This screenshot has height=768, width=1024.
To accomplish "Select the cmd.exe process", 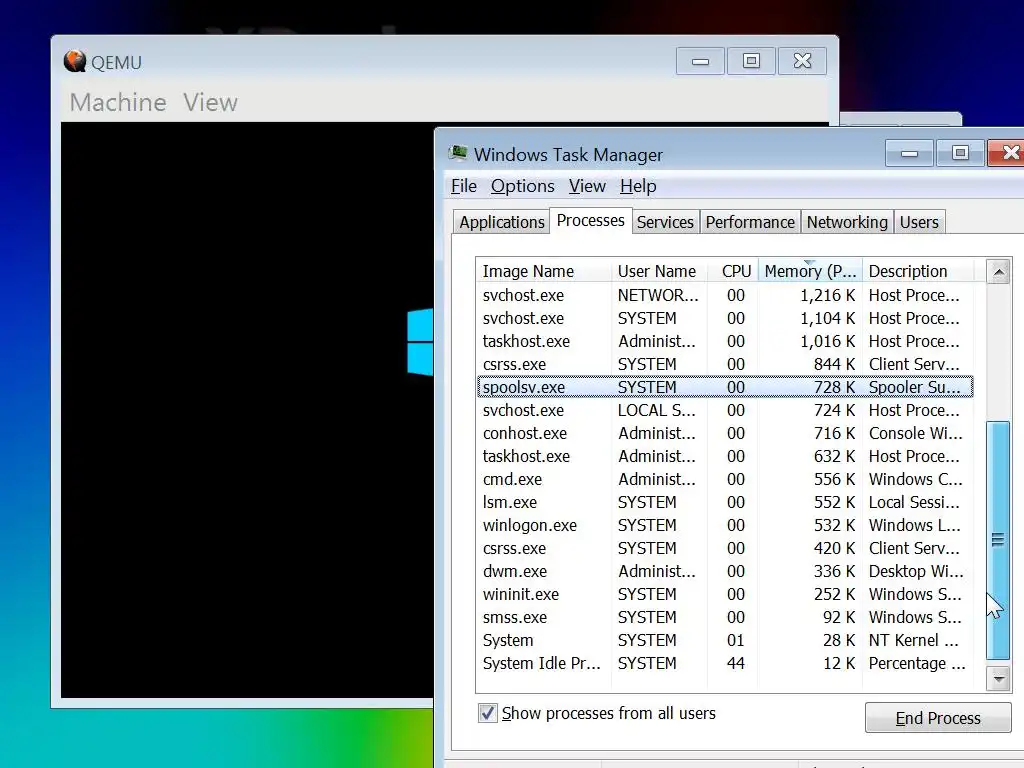I will click(x=725, y=479).
